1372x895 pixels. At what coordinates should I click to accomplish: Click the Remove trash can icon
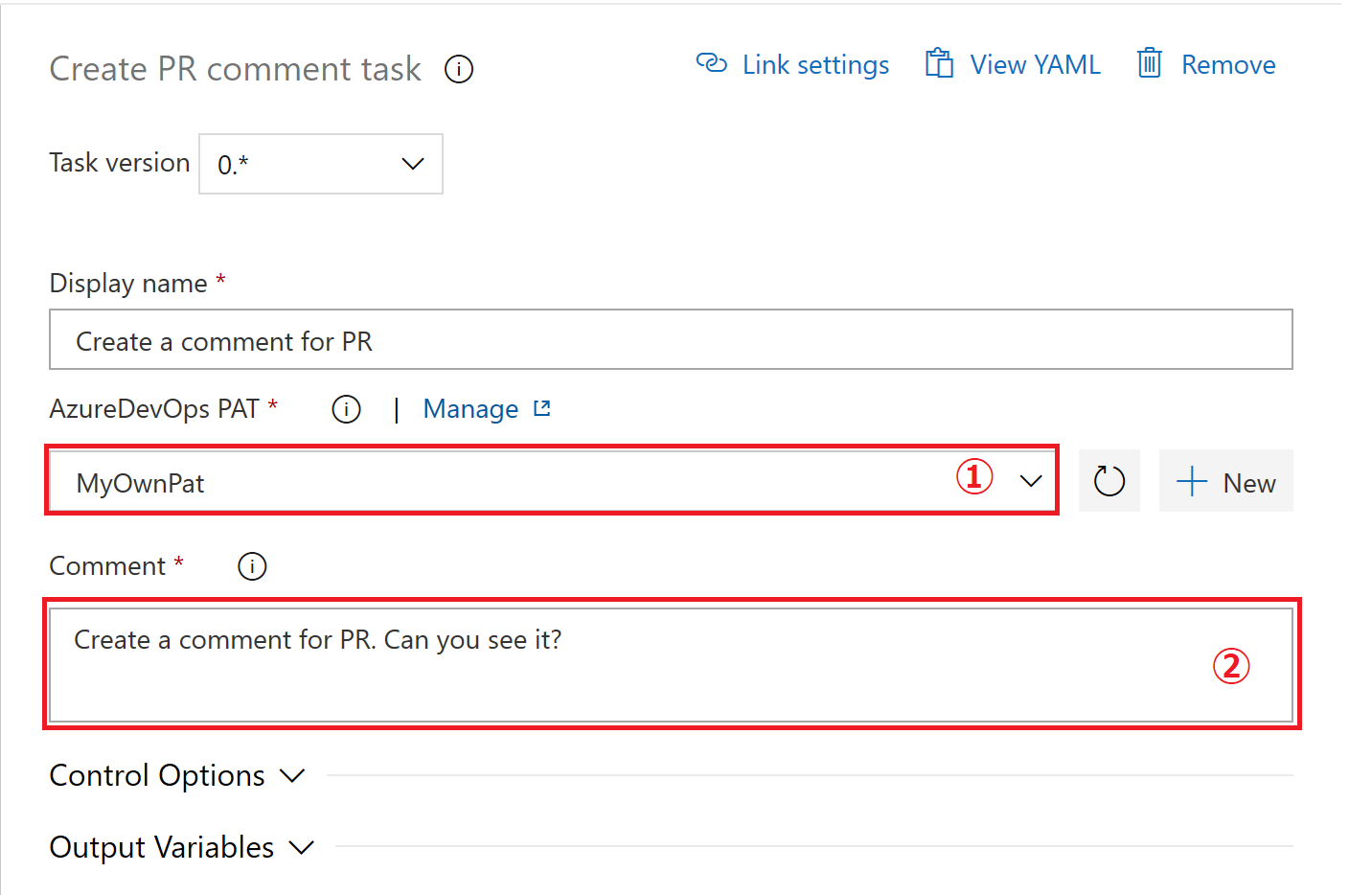tap(1150, 63)
